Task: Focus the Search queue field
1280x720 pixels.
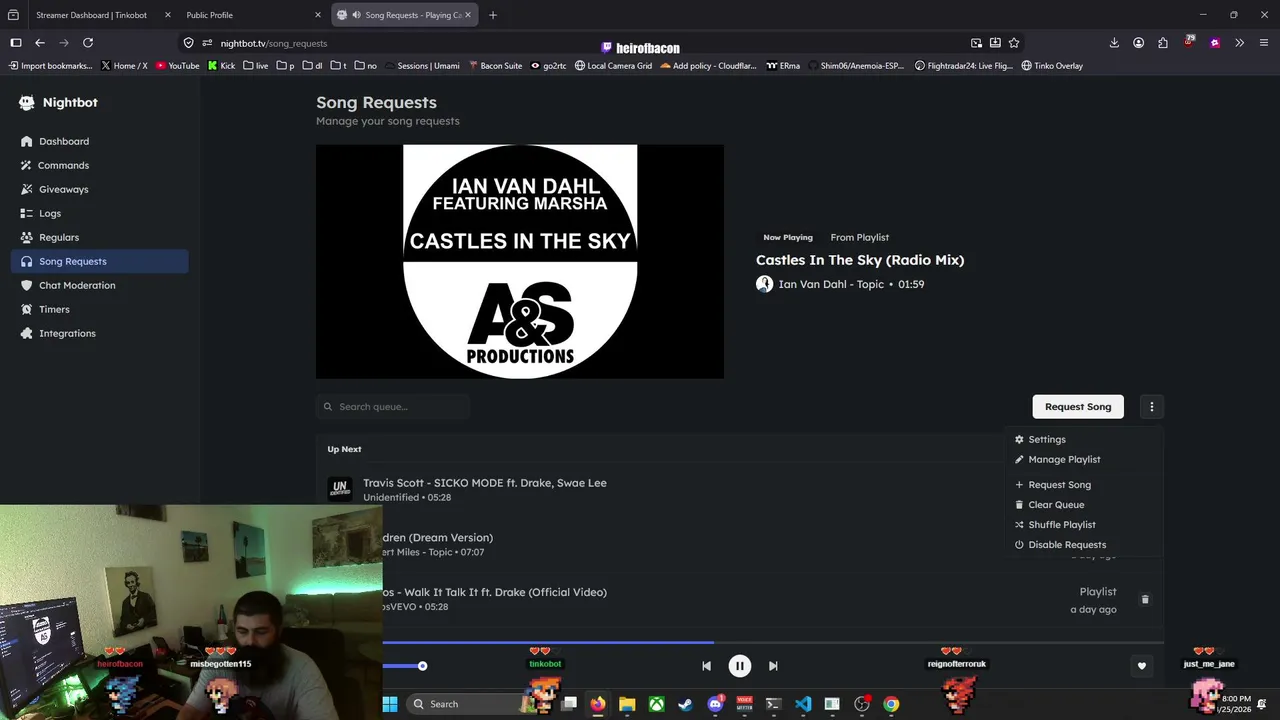Action: click(x=393, y=407)
